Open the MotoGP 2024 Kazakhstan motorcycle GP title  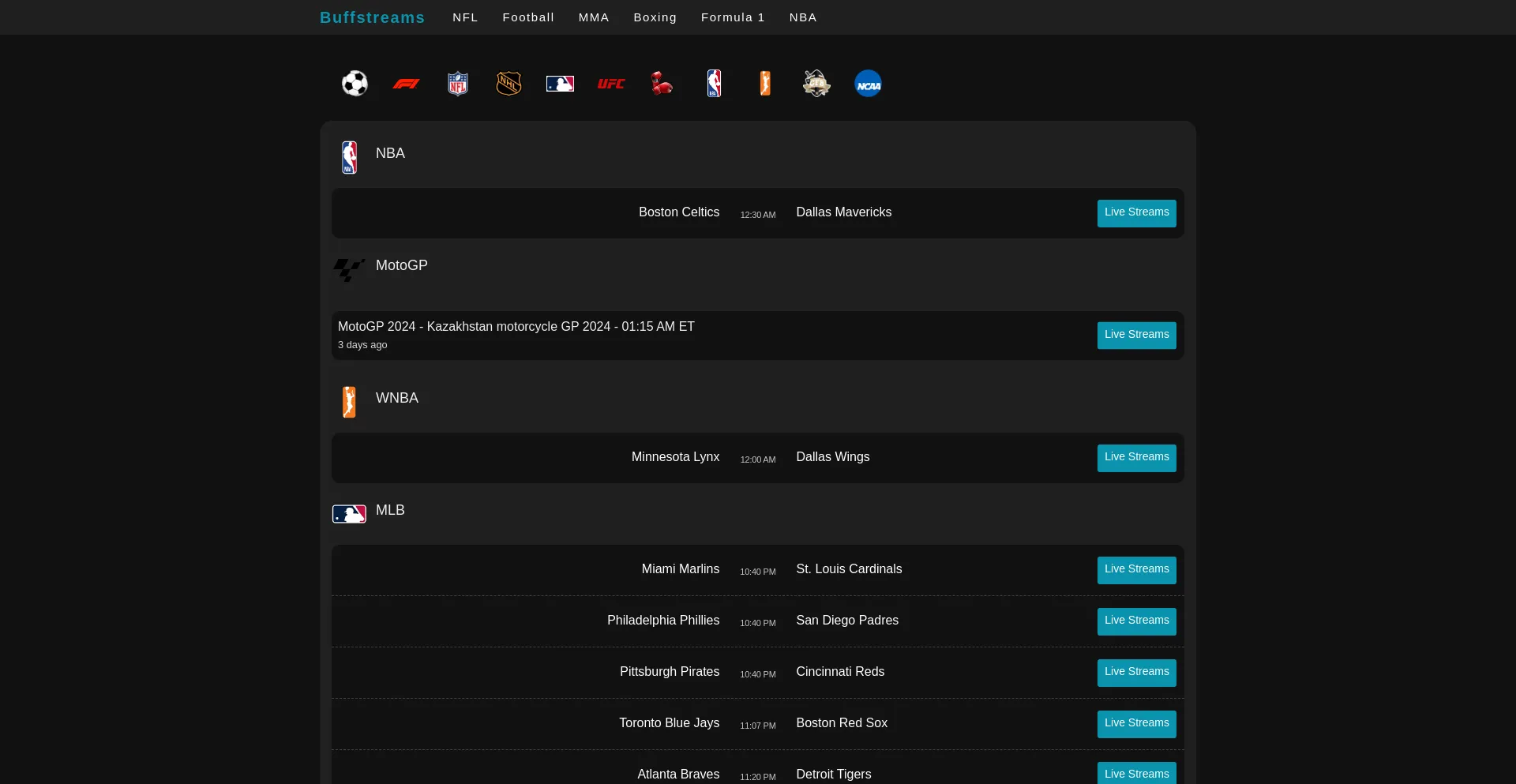516,327
